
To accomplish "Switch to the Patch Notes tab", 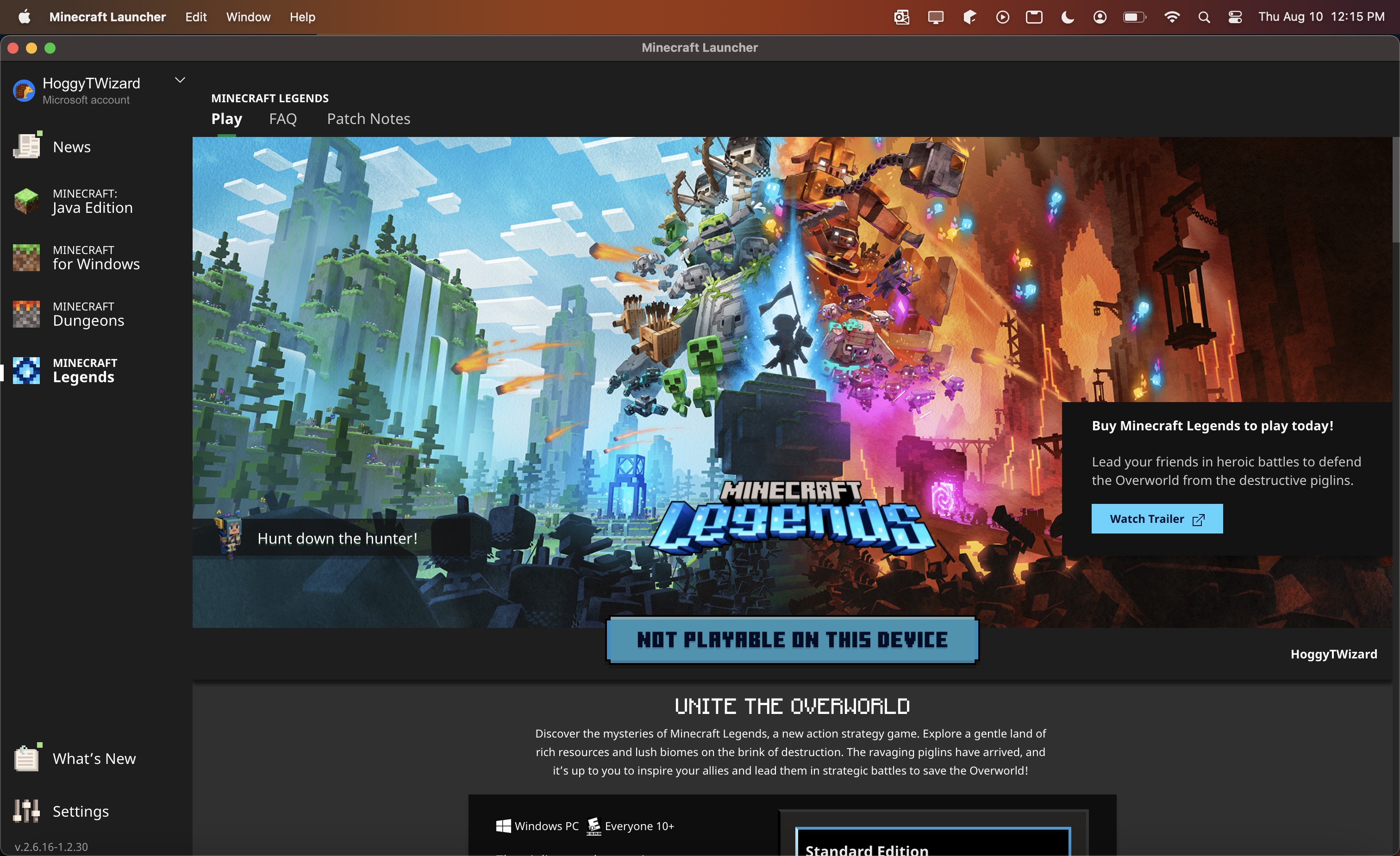I will point(368,119).
